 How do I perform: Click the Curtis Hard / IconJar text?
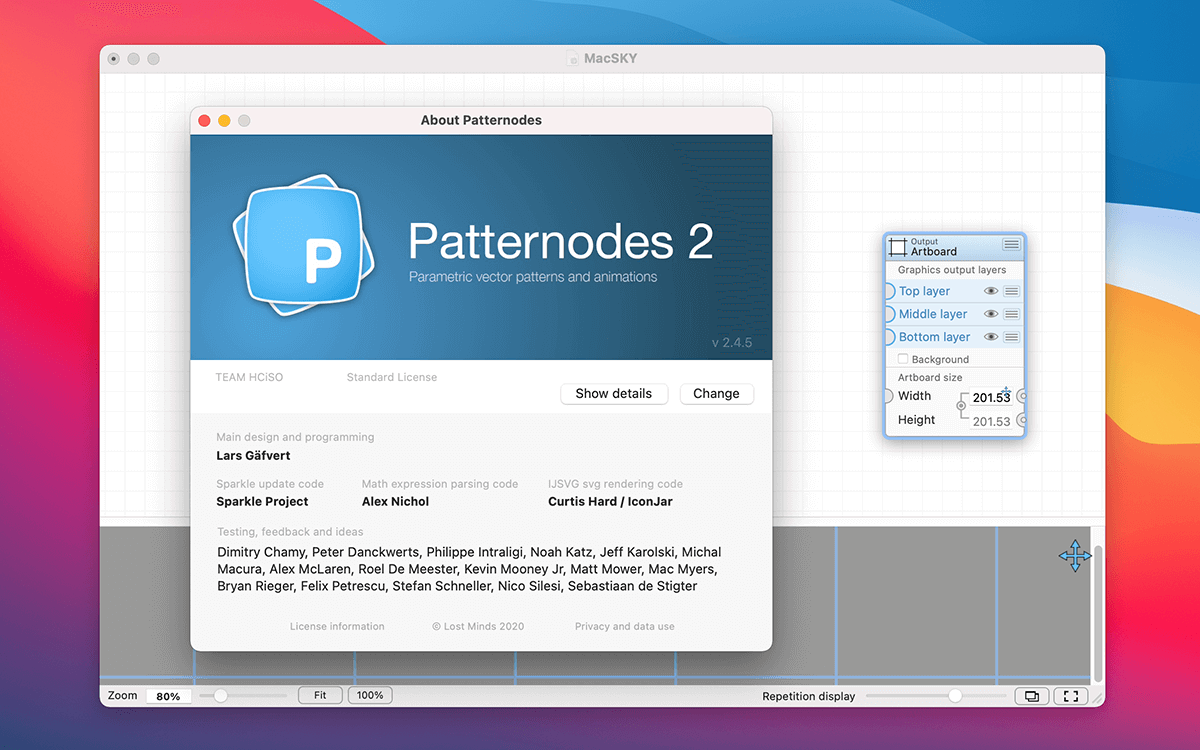610,502
